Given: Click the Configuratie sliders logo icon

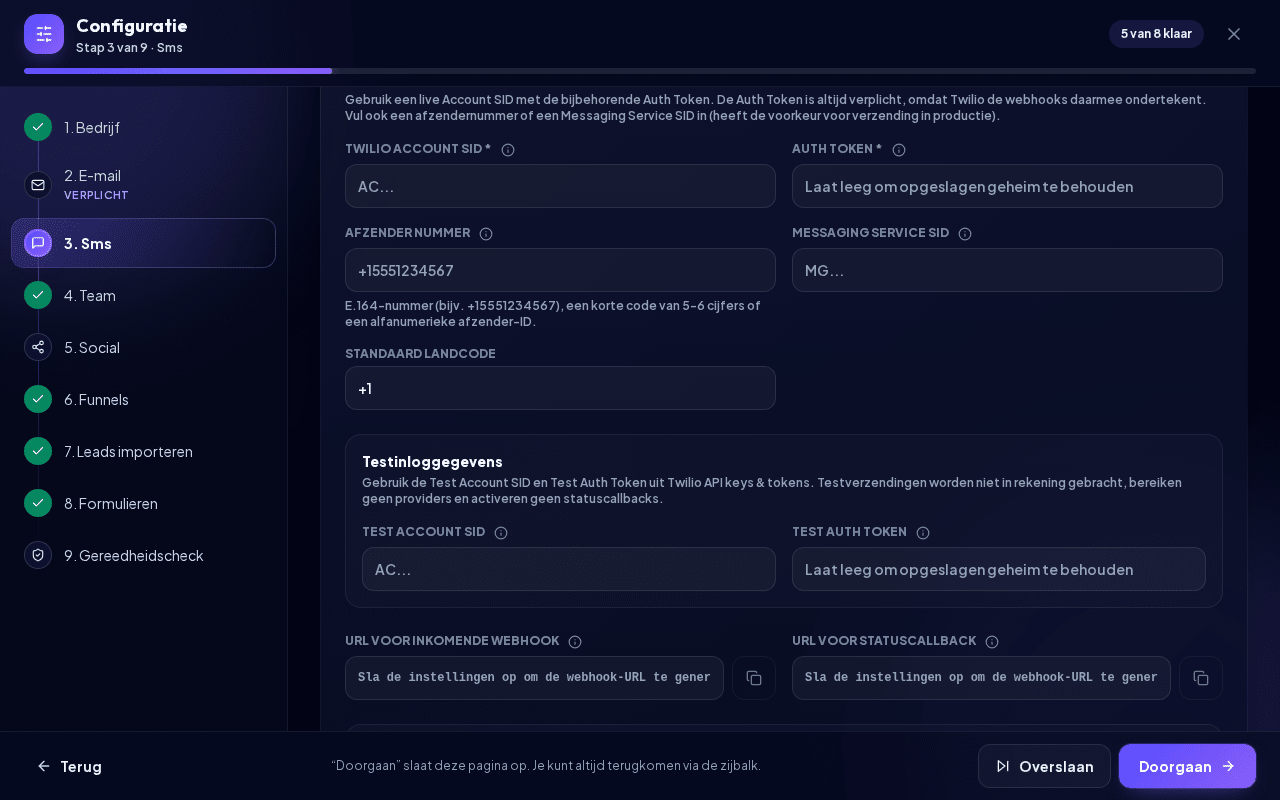Looking at the screenshot, I should 44,34.
